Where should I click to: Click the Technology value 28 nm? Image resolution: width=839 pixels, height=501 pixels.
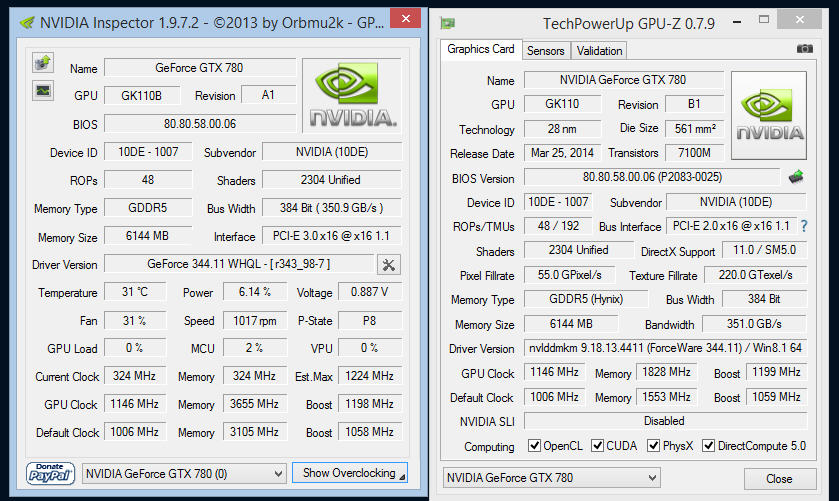click(x=562, y=128)
